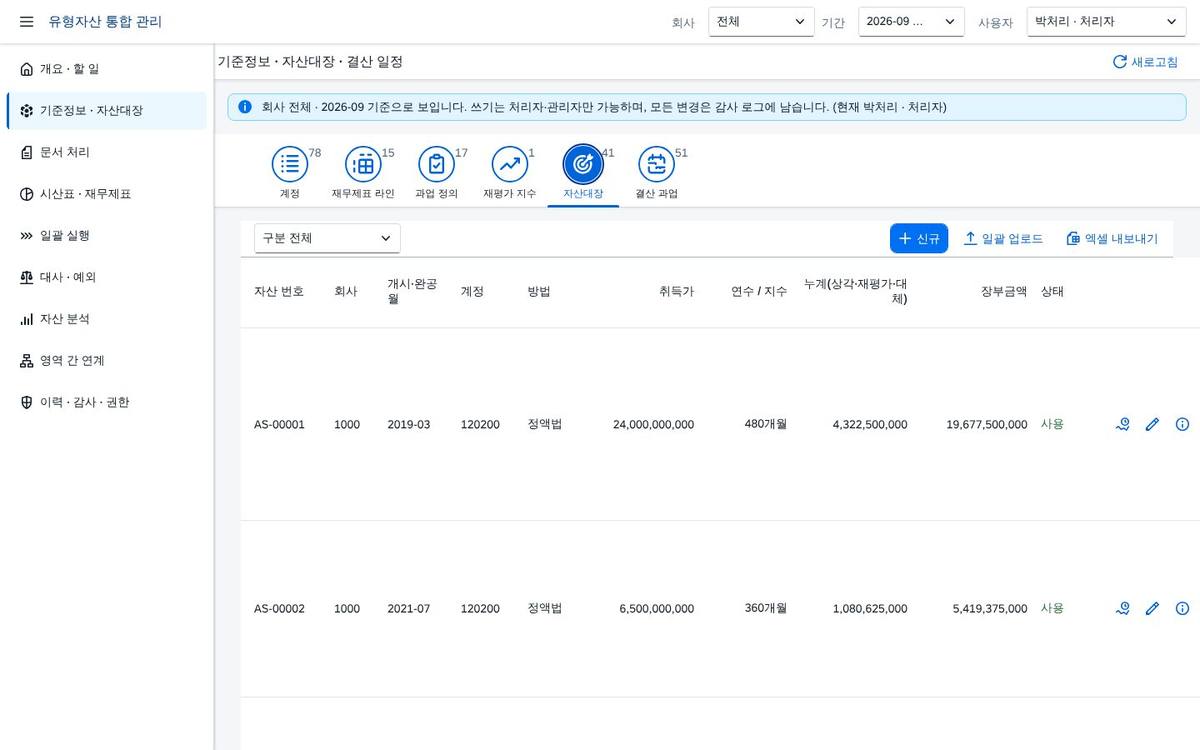
Task: Click the info icon in the blue banner
Action: [245, 107]
